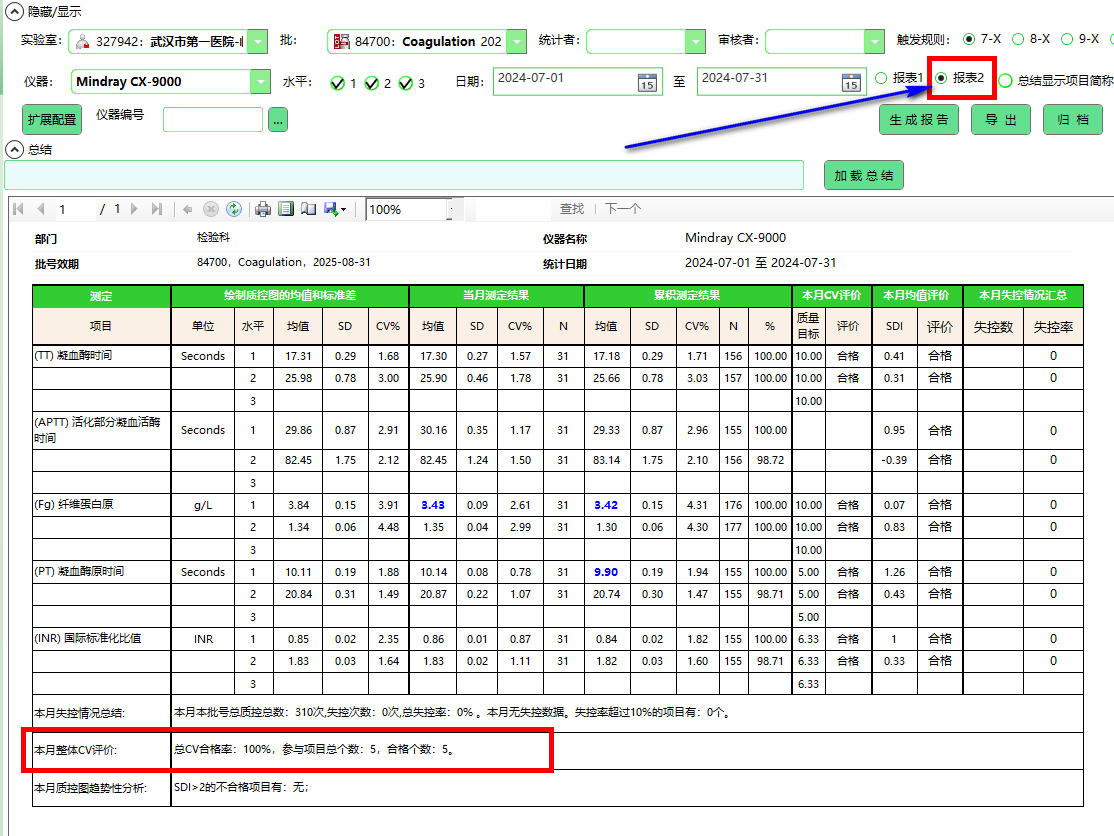The height and width of the screenshot is (836, 1114).
Task: Click the print report icon
Action: pyautogui.click(x=263, y=209)
